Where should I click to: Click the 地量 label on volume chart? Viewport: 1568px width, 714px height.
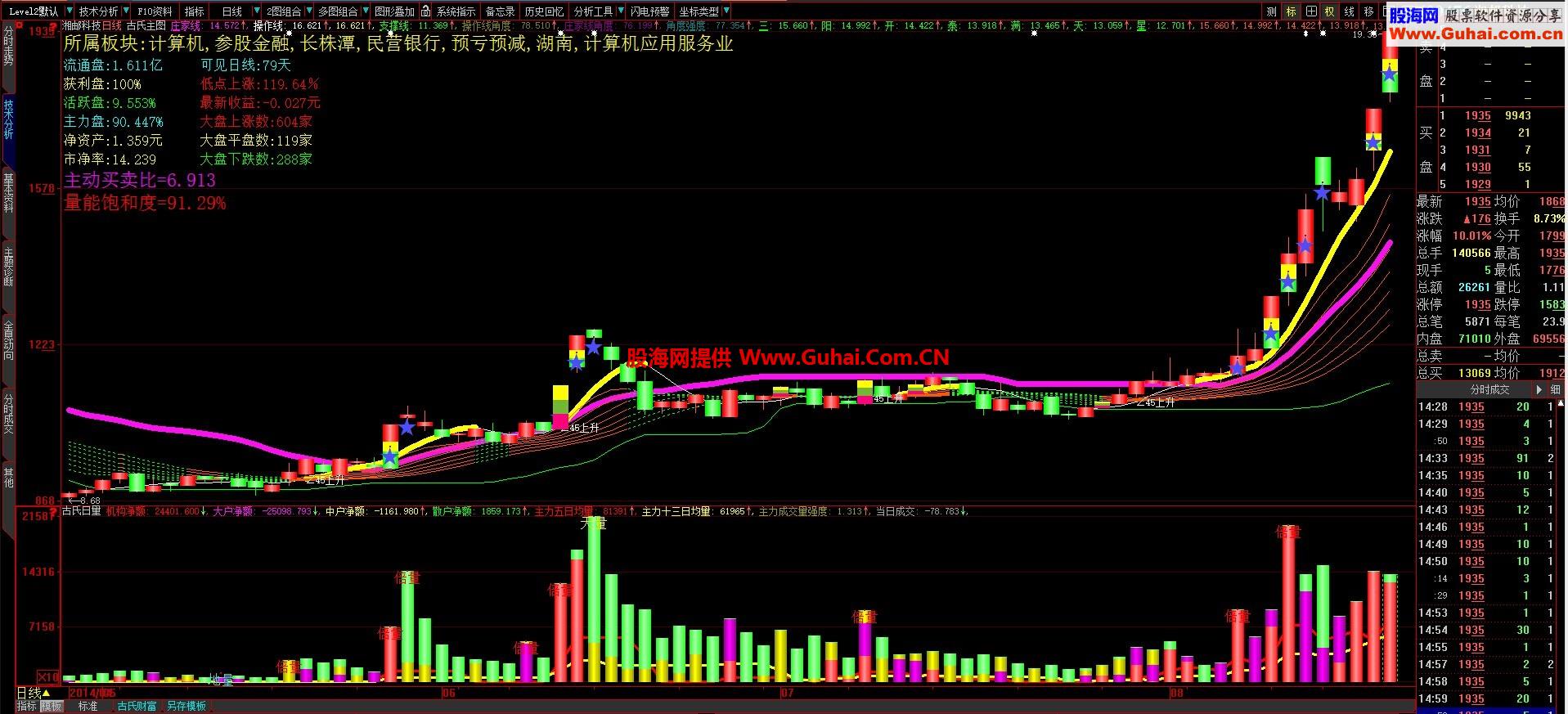(222, 680)
